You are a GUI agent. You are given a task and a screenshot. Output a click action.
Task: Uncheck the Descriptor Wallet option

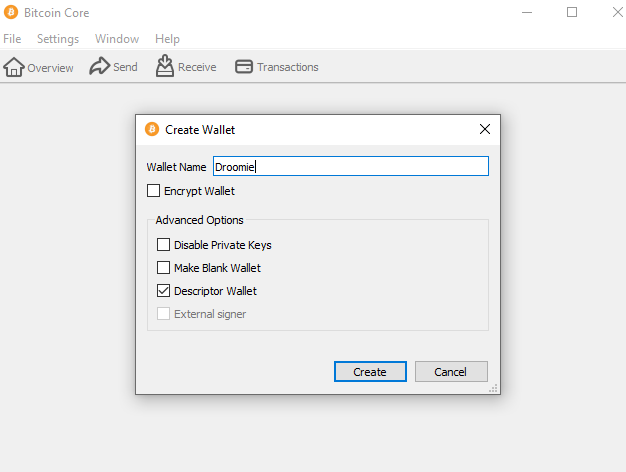(x=163, y=291)
